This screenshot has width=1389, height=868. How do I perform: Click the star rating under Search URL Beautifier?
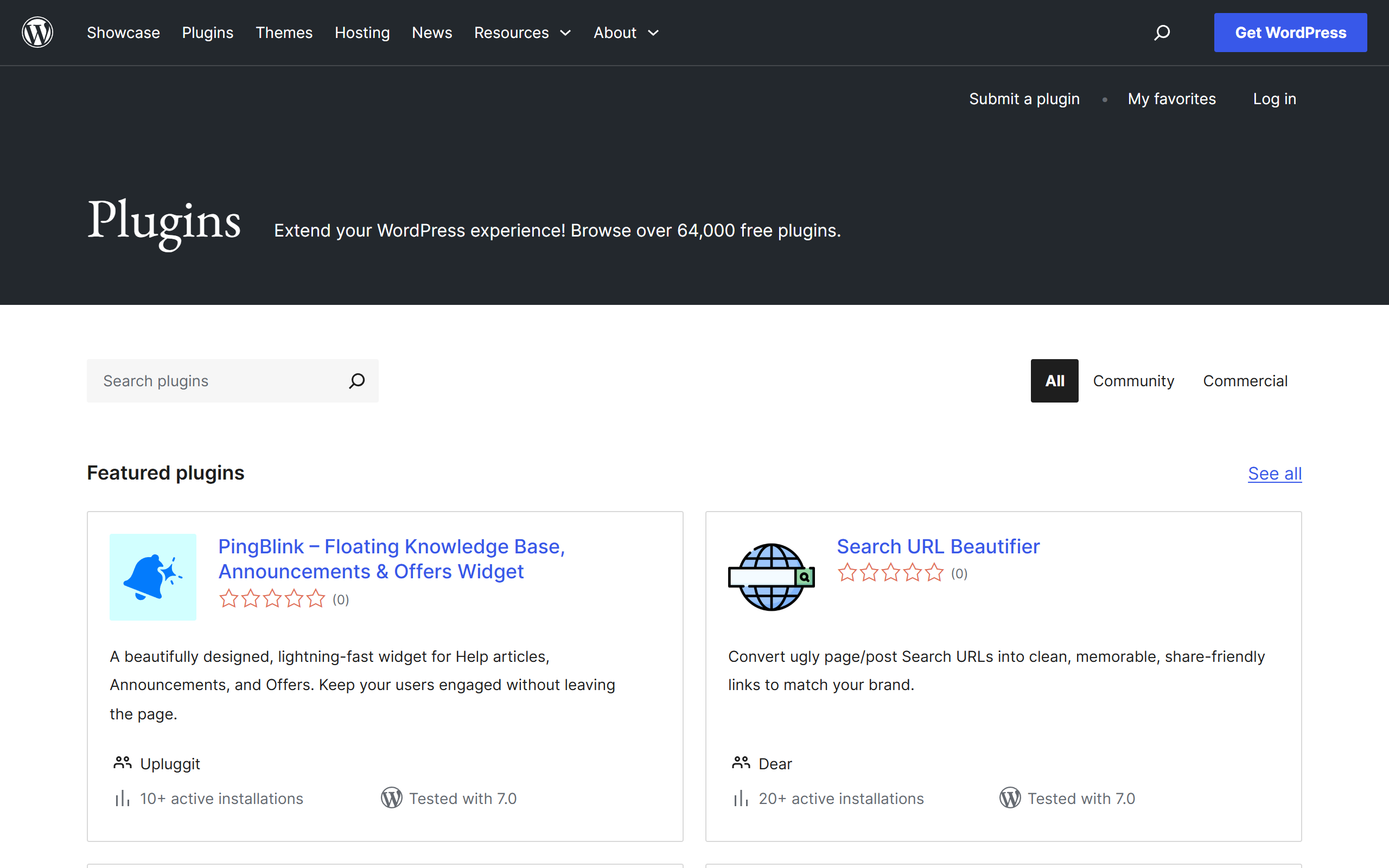pyautogui.click(x=891, y=573)
